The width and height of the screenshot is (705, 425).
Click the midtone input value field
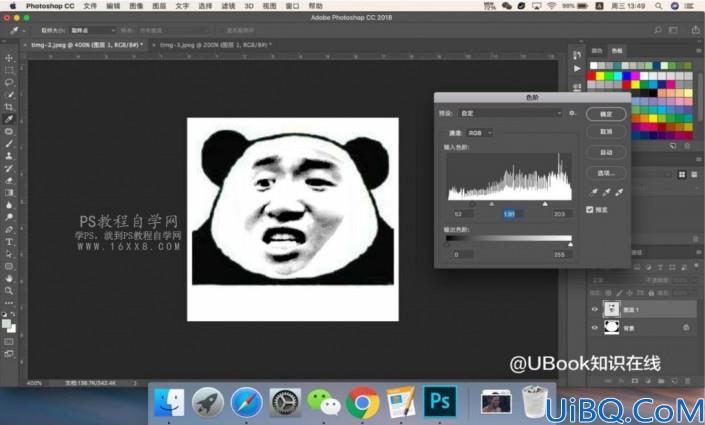(511, 214)
